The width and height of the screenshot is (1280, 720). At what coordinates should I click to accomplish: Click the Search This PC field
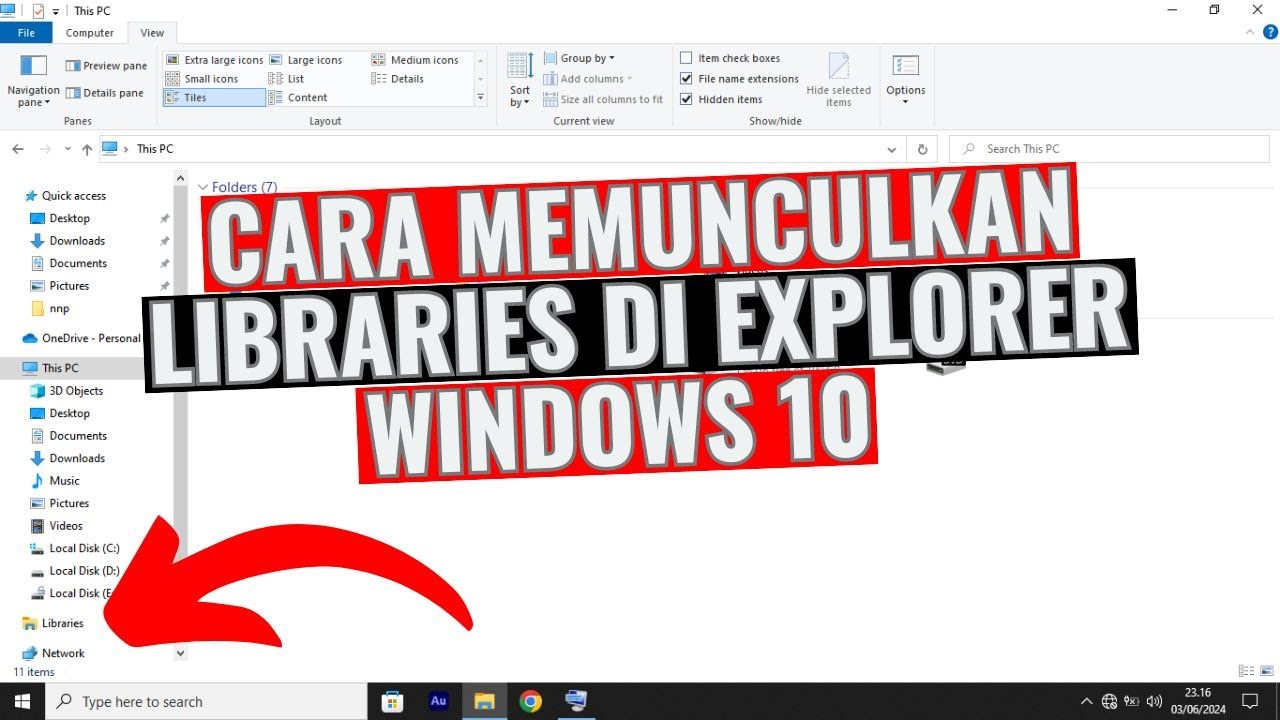click(x=1109, y=149)
